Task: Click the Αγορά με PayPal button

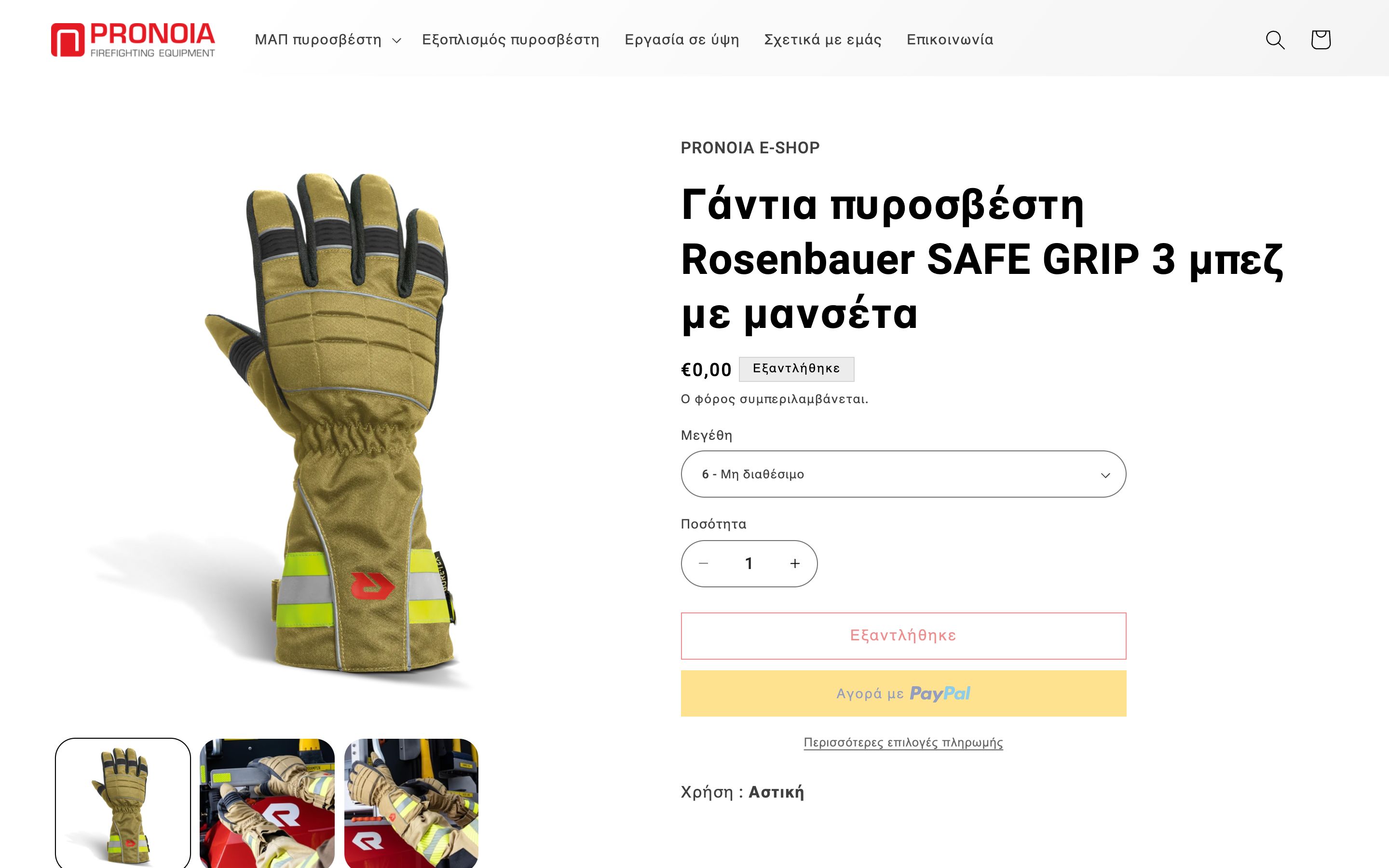Action: point(903,693)
